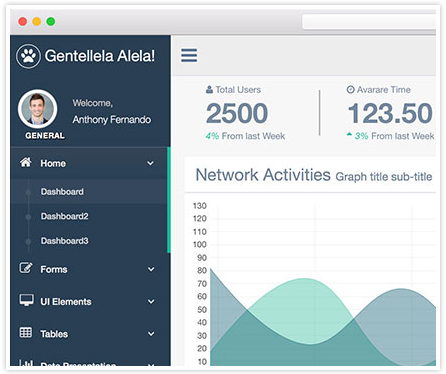Screen dimensions: 446x374
Task: Click the browser address bar field
Action: tap(369, 22)
